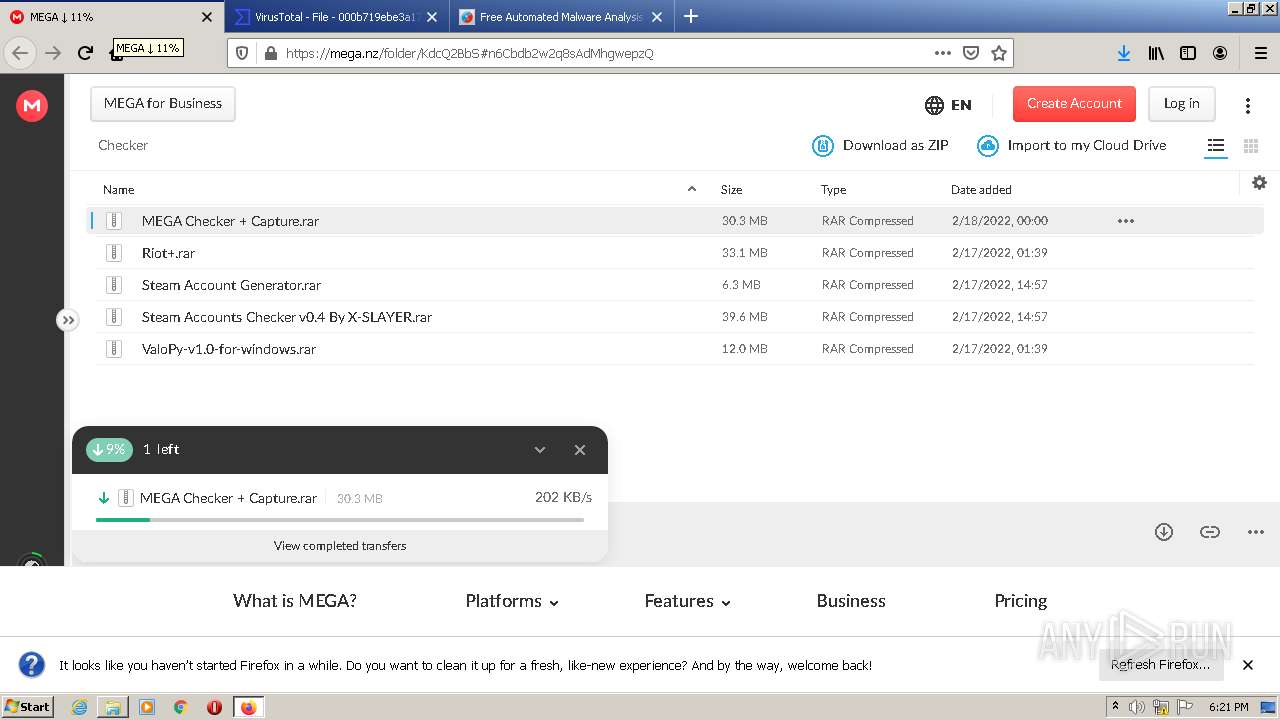Open the three-dot menu next to Log in
The height and width of the screenshot is (720, 1280).
coord(1248,105)
